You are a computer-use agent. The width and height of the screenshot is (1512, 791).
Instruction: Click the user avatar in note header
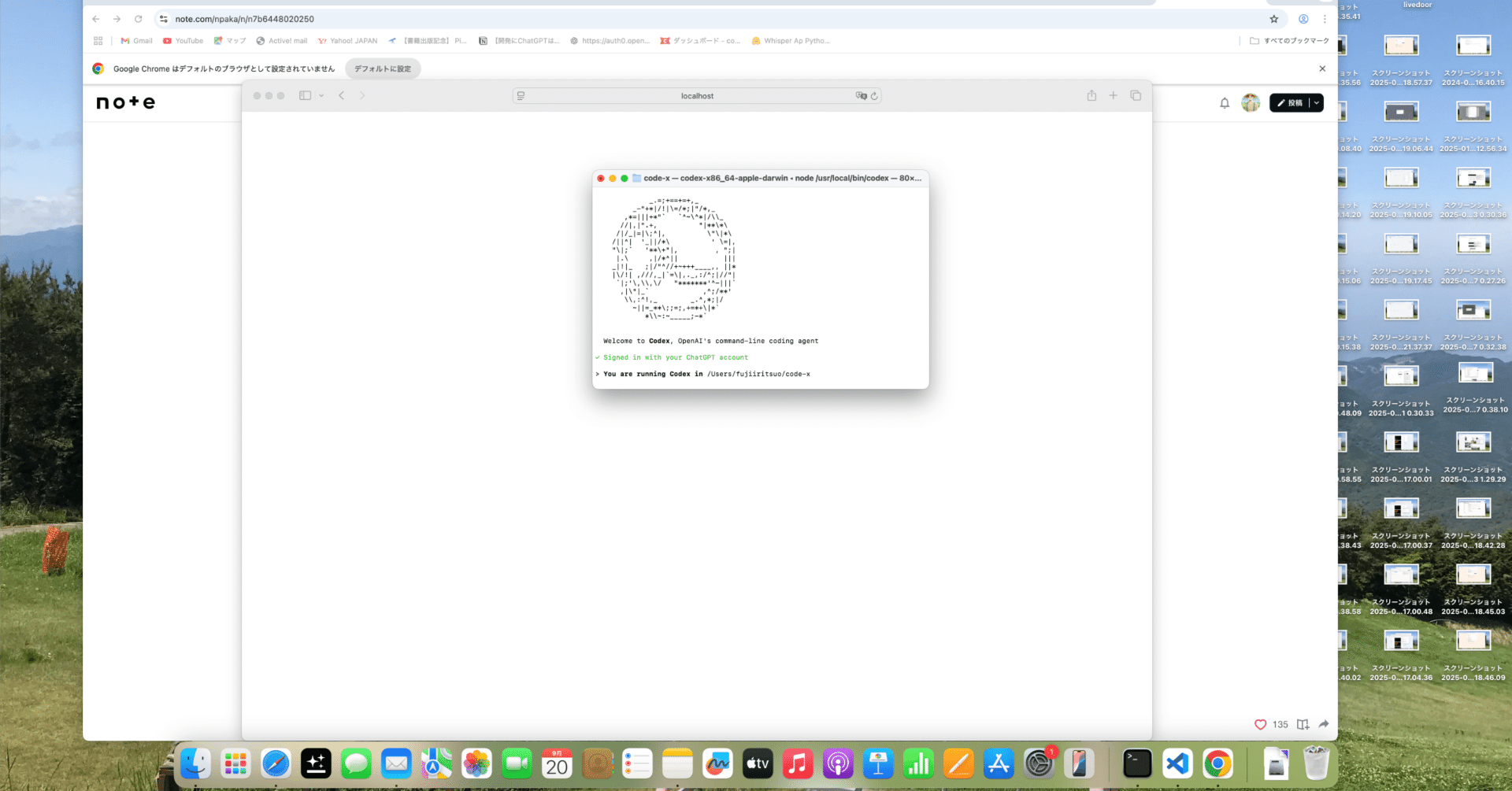1251,103
